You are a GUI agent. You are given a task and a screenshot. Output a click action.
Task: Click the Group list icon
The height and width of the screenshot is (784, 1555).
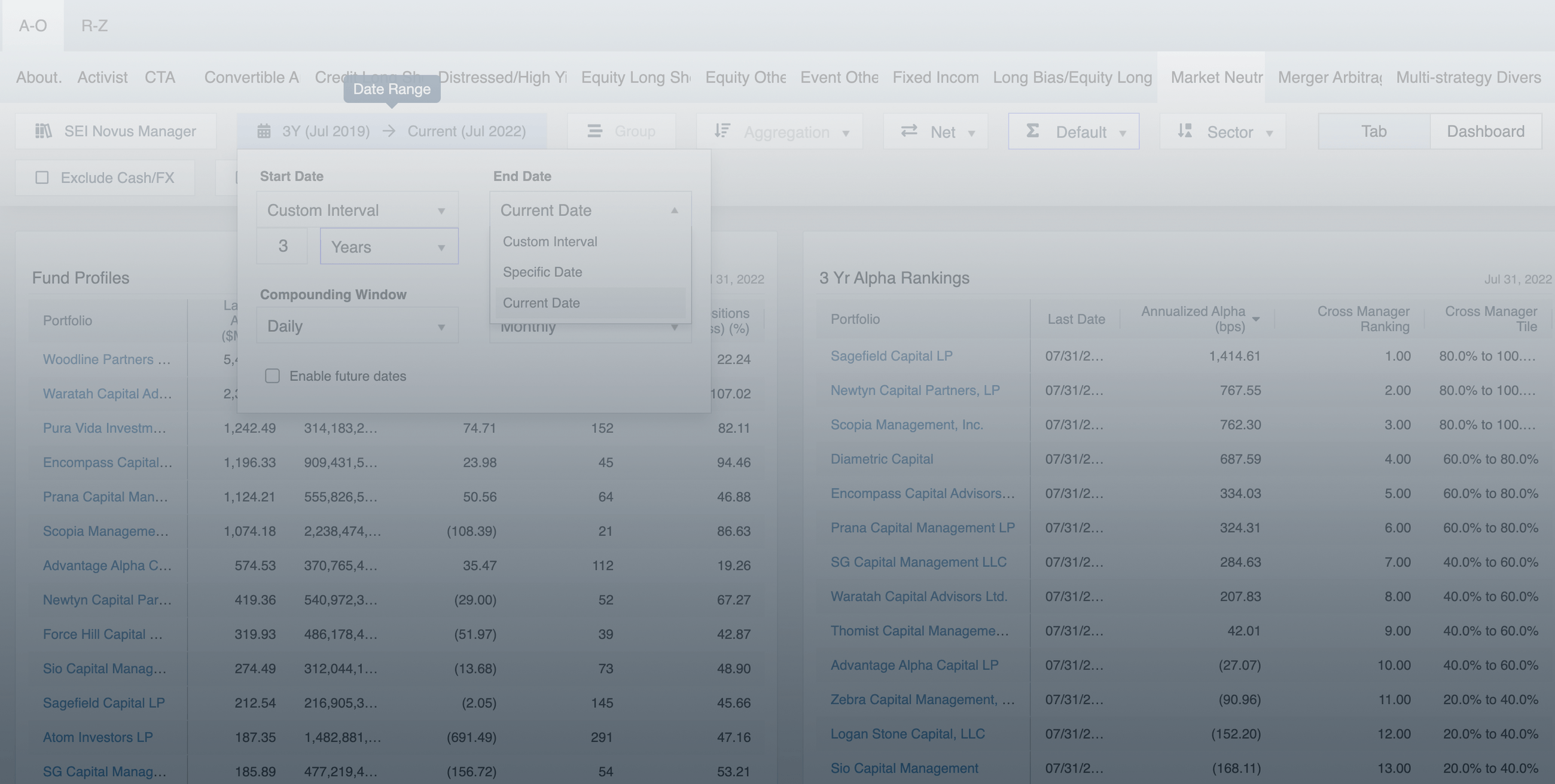click(x=594, y=131)
